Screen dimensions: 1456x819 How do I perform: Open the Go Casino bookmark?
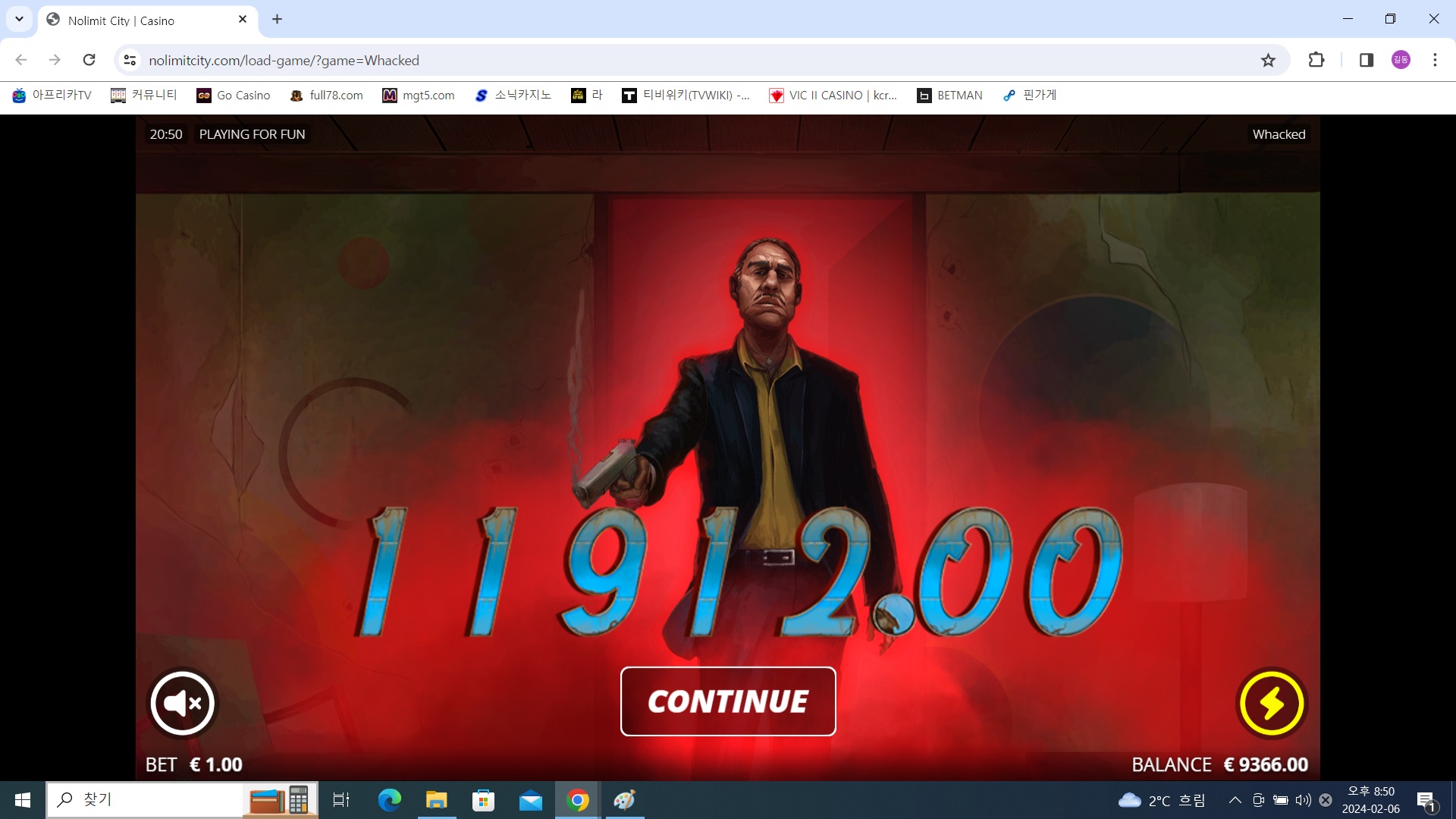[x=234, y=95]
